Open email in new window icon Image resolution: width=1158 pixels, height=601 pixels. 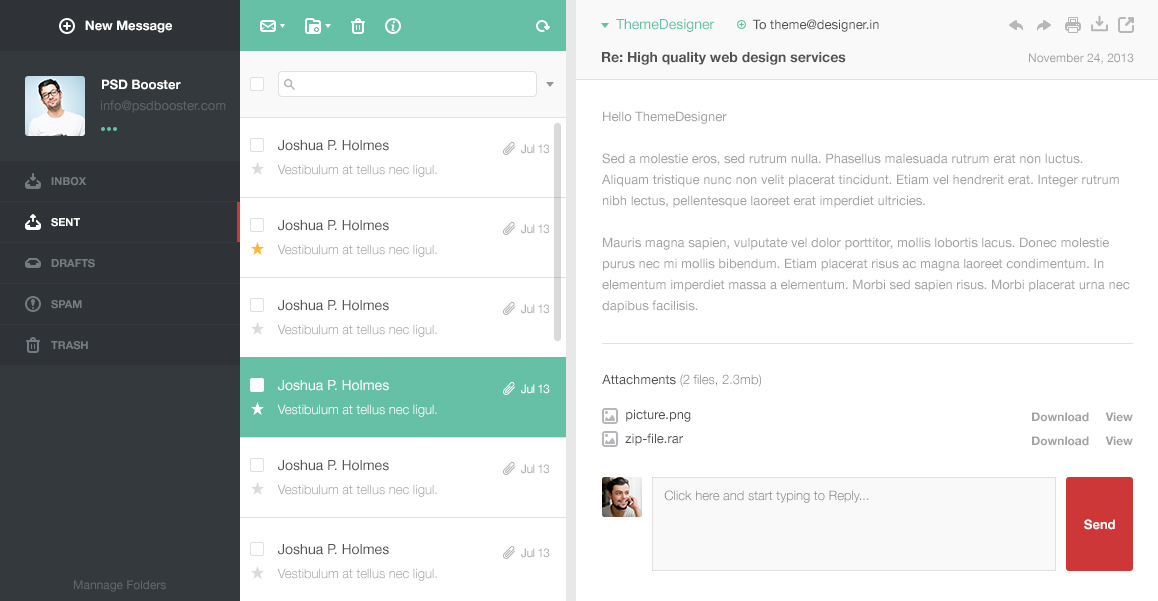tap(1126, 25)
